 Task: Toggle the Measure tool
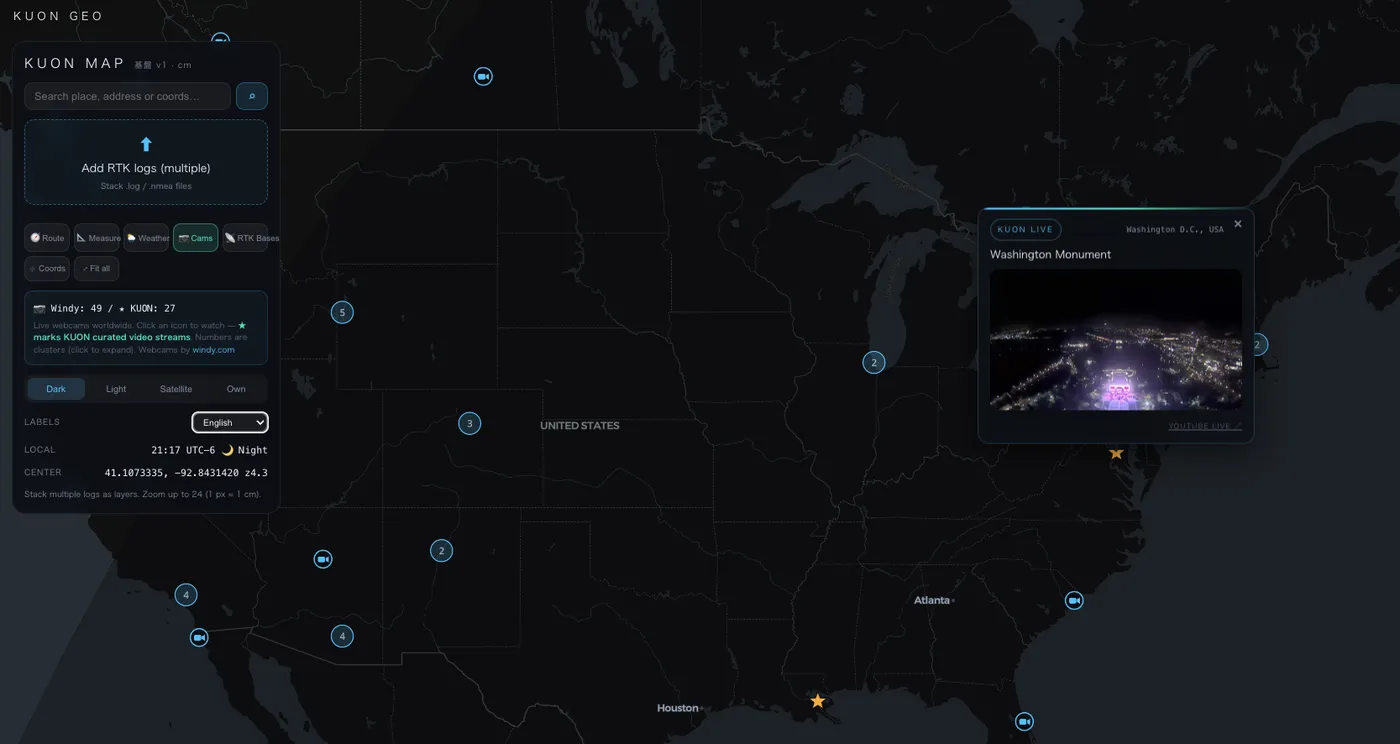(97, 238)
